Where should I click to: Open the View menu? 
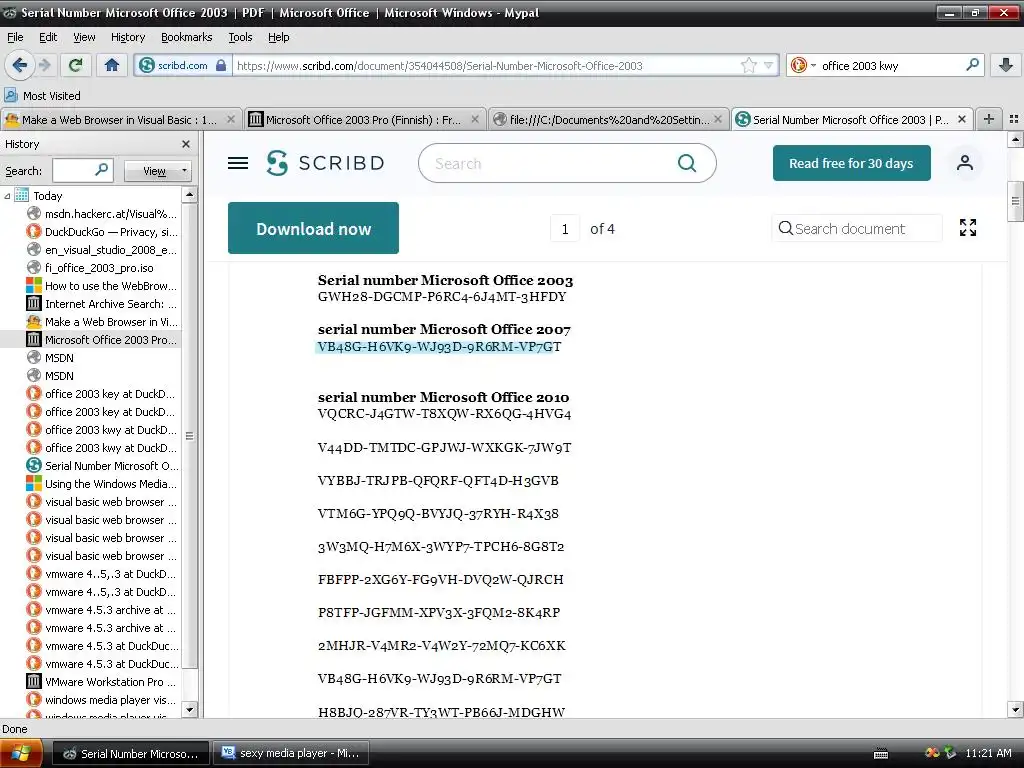tap(84, 37)
